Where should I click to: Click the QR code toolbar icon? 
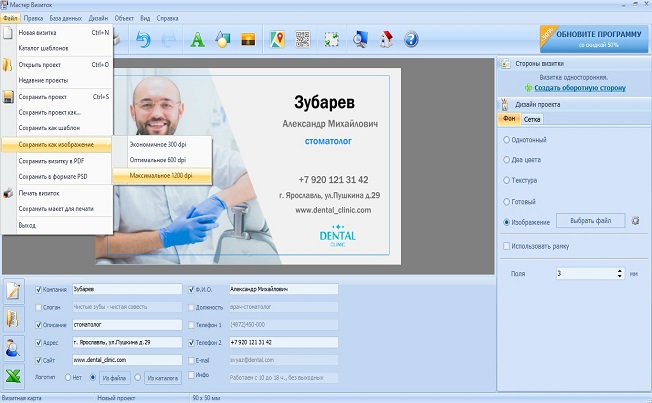[302, 40]
